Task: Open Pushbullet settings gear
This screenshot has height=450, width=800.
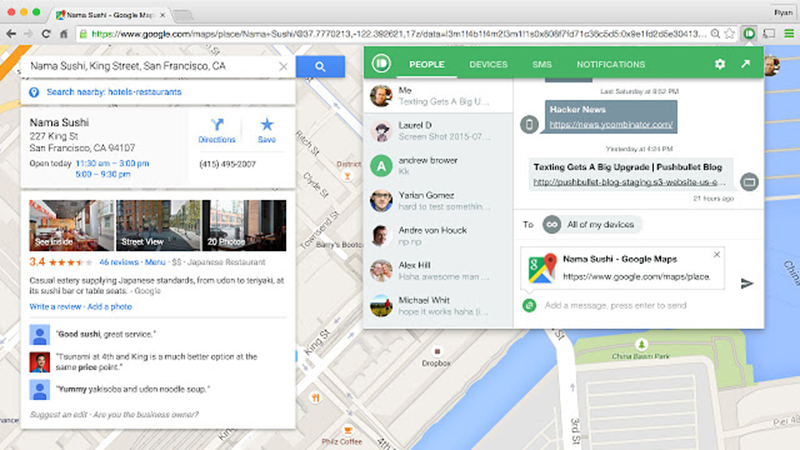Action: [719, 64]
